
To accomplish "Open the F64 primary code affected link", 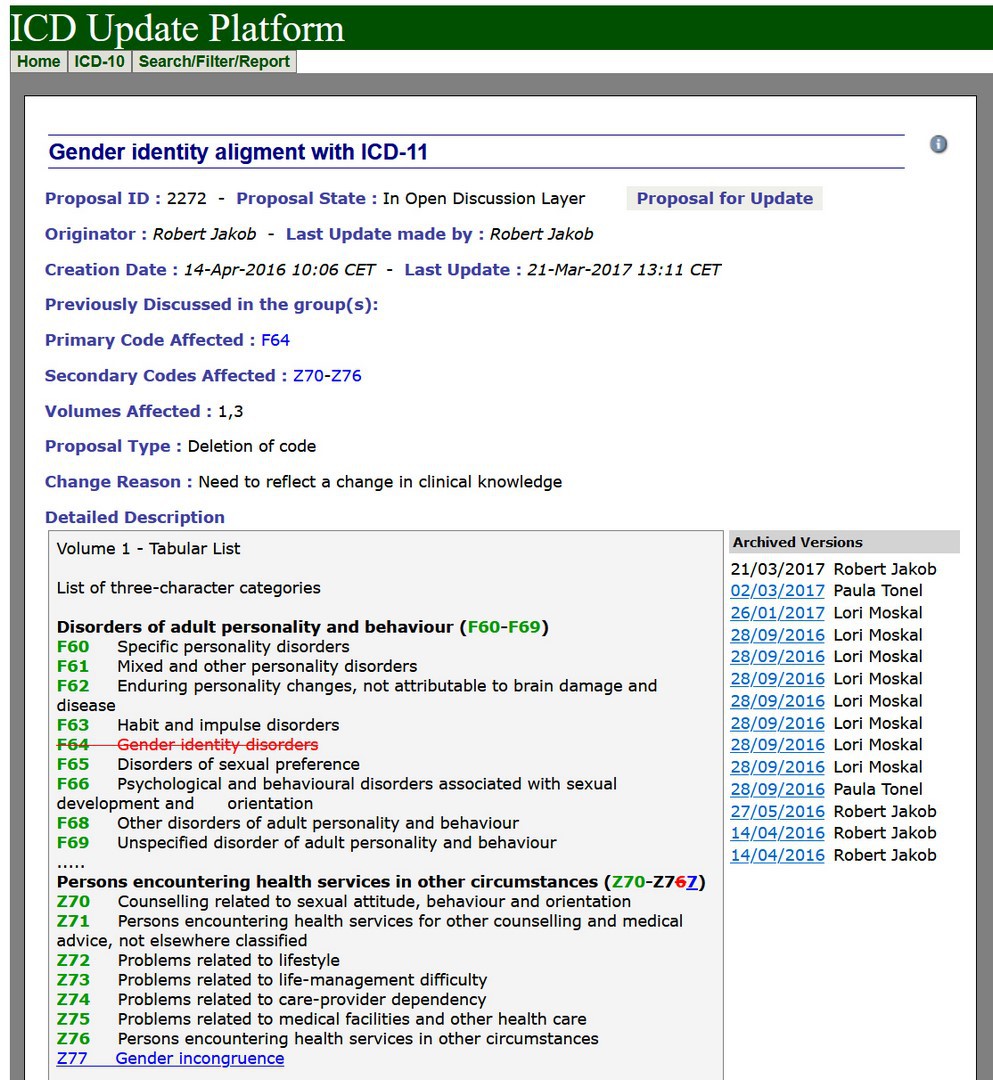I will point(275,340).
